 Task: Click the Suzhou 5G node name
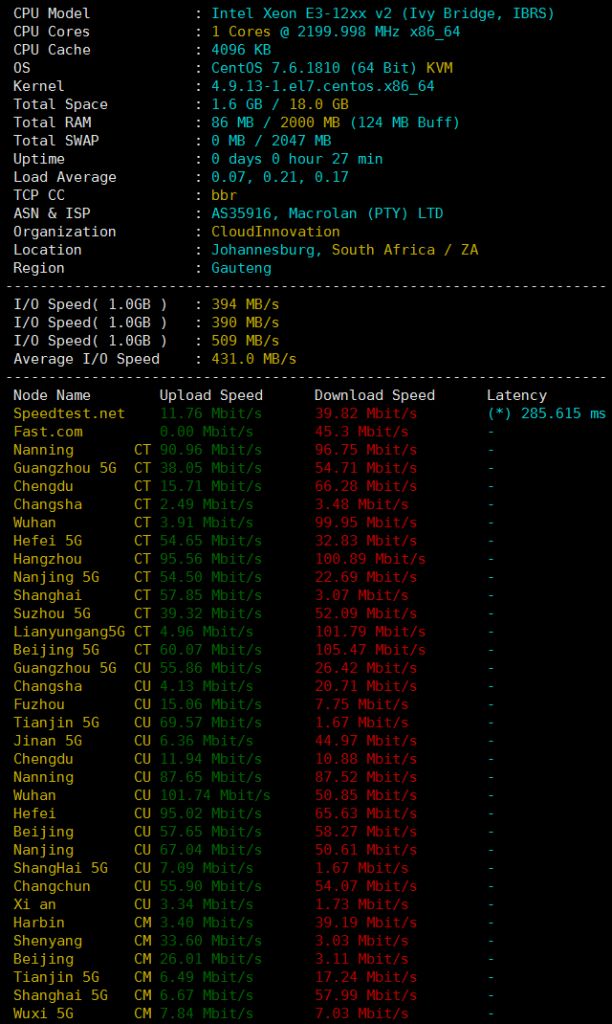pyautogui.click(x=52, y=615)
